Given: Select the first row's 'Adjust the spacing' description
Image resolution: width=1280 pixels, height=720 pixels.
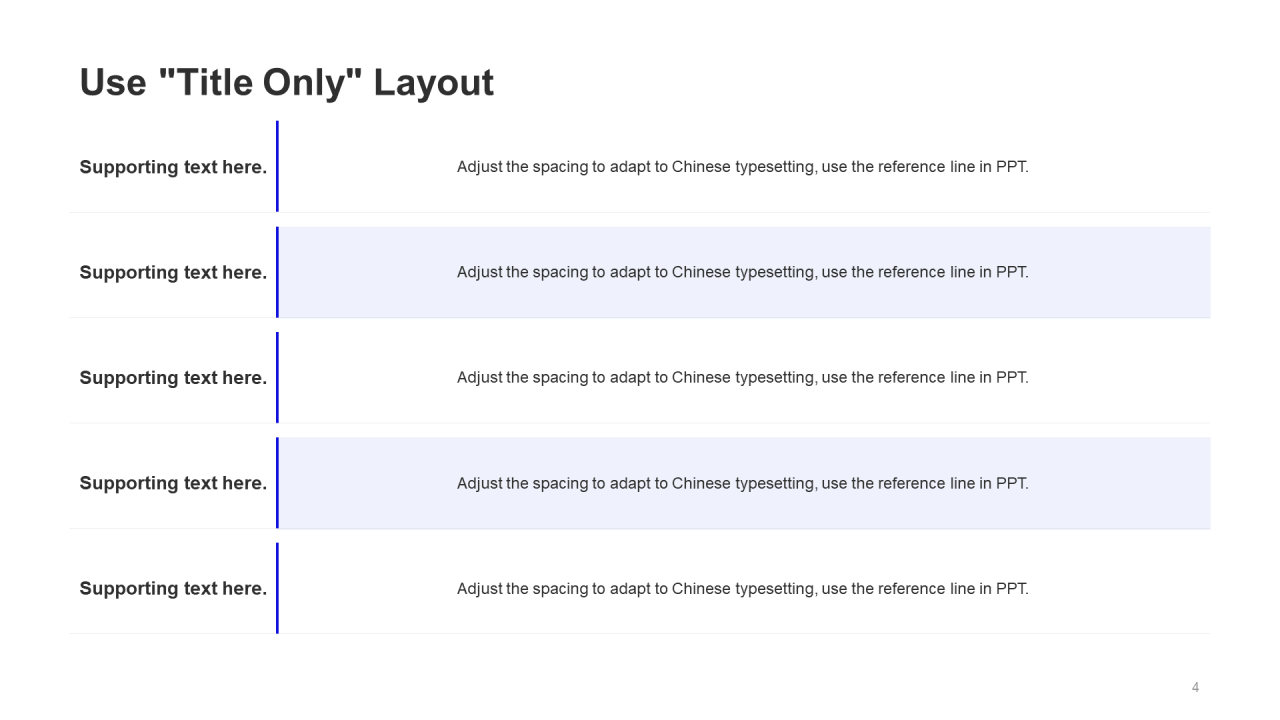Looking at the screenshot, I should pyautogui.click(x=742, y=167).
